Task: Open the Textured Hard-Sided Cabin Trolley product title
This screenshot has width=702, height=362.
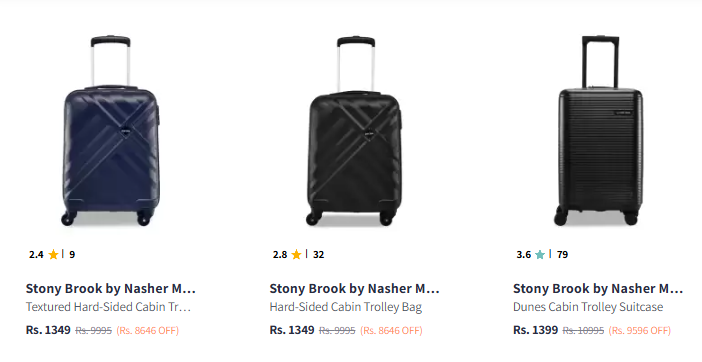Action: click(x=108, y=307)
